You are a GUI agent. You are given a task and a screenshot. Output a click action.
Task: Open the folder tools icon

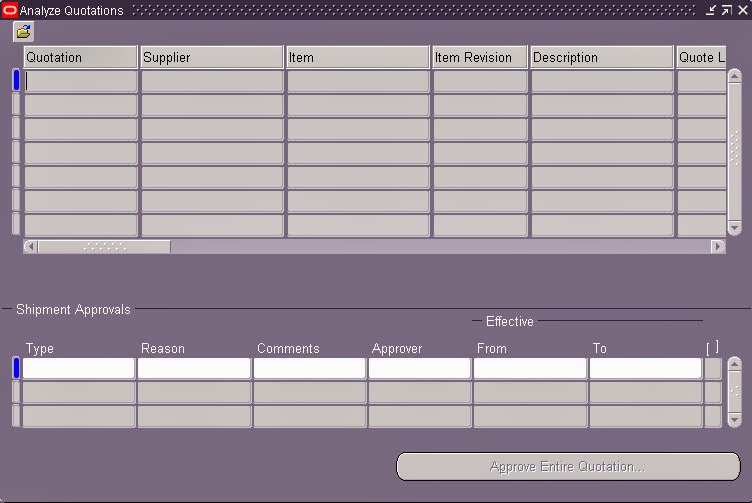click(x=23, y=32)
